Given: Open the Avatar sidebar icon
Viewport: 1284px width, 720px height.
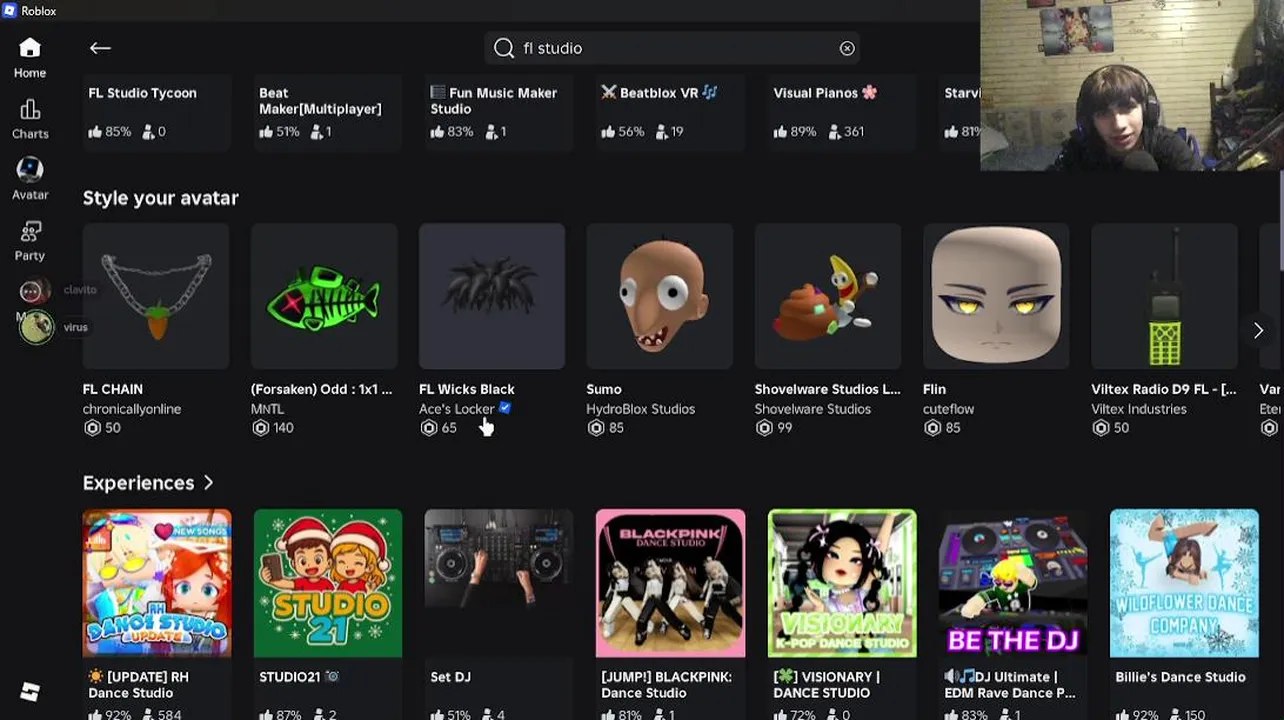Looking at the screenshot, I should (30, 169).
